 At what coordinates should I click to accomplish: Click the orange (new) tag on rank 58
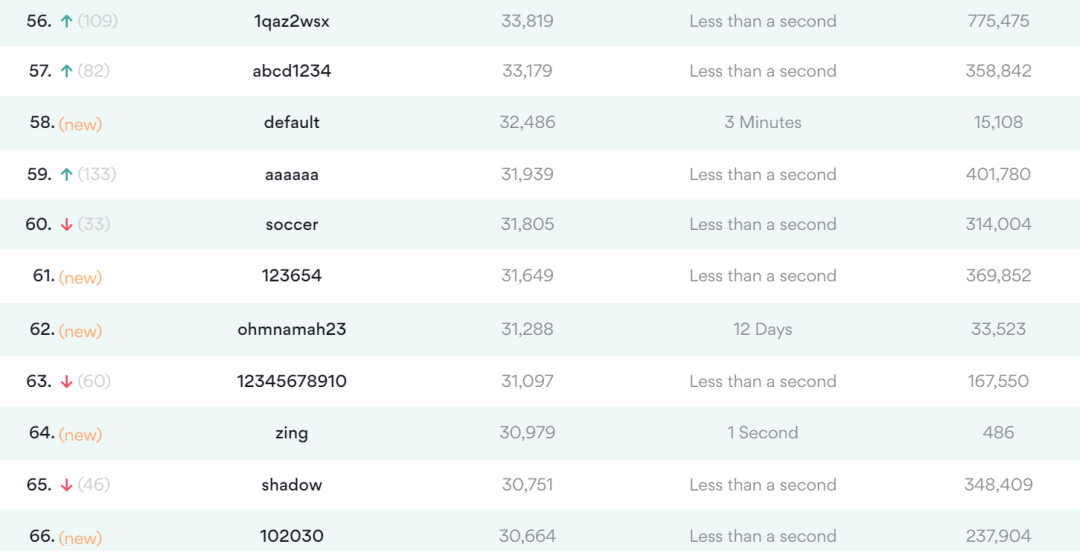click(80, 124)
